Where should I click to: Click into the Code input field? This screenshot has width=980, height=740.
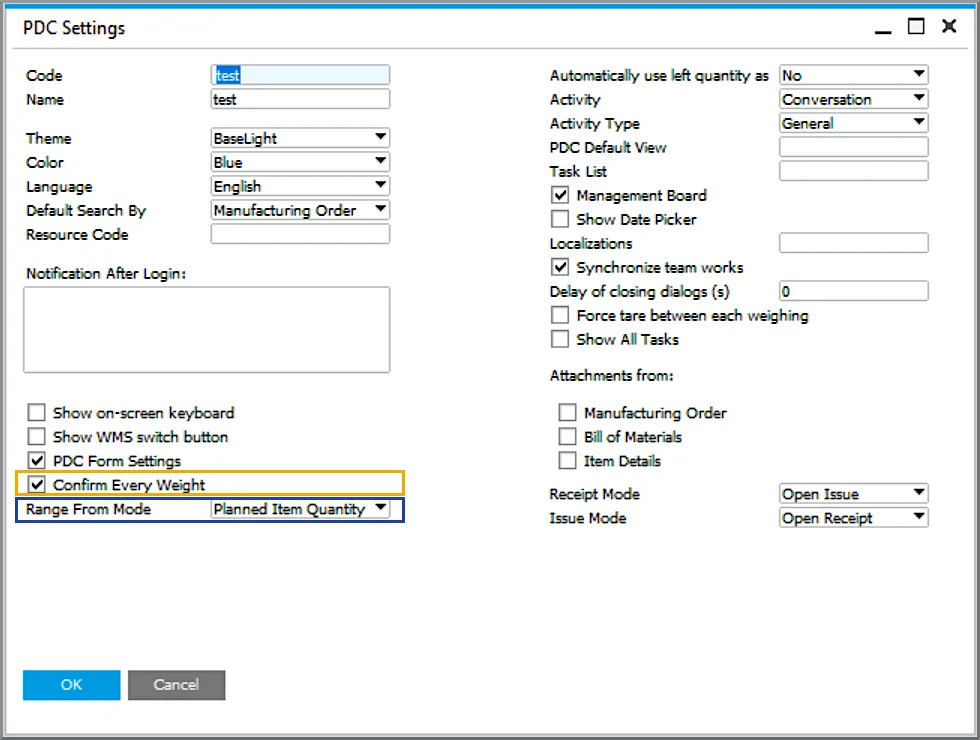[300, 75]
